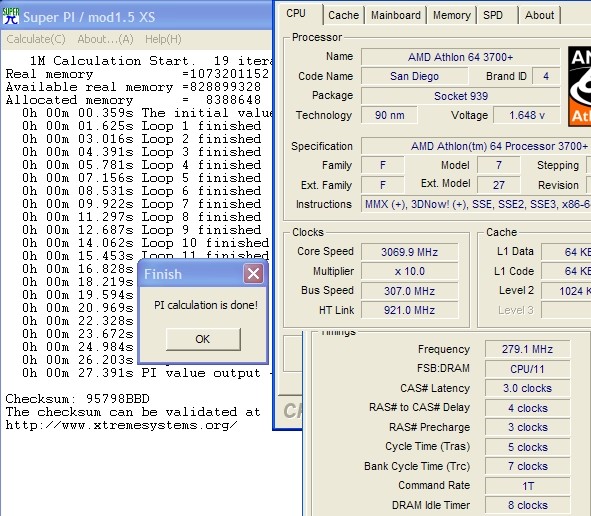Click the 1.648 v voltage value
Image resolution: width=591 pixels, height=516 pixels.
527,115
